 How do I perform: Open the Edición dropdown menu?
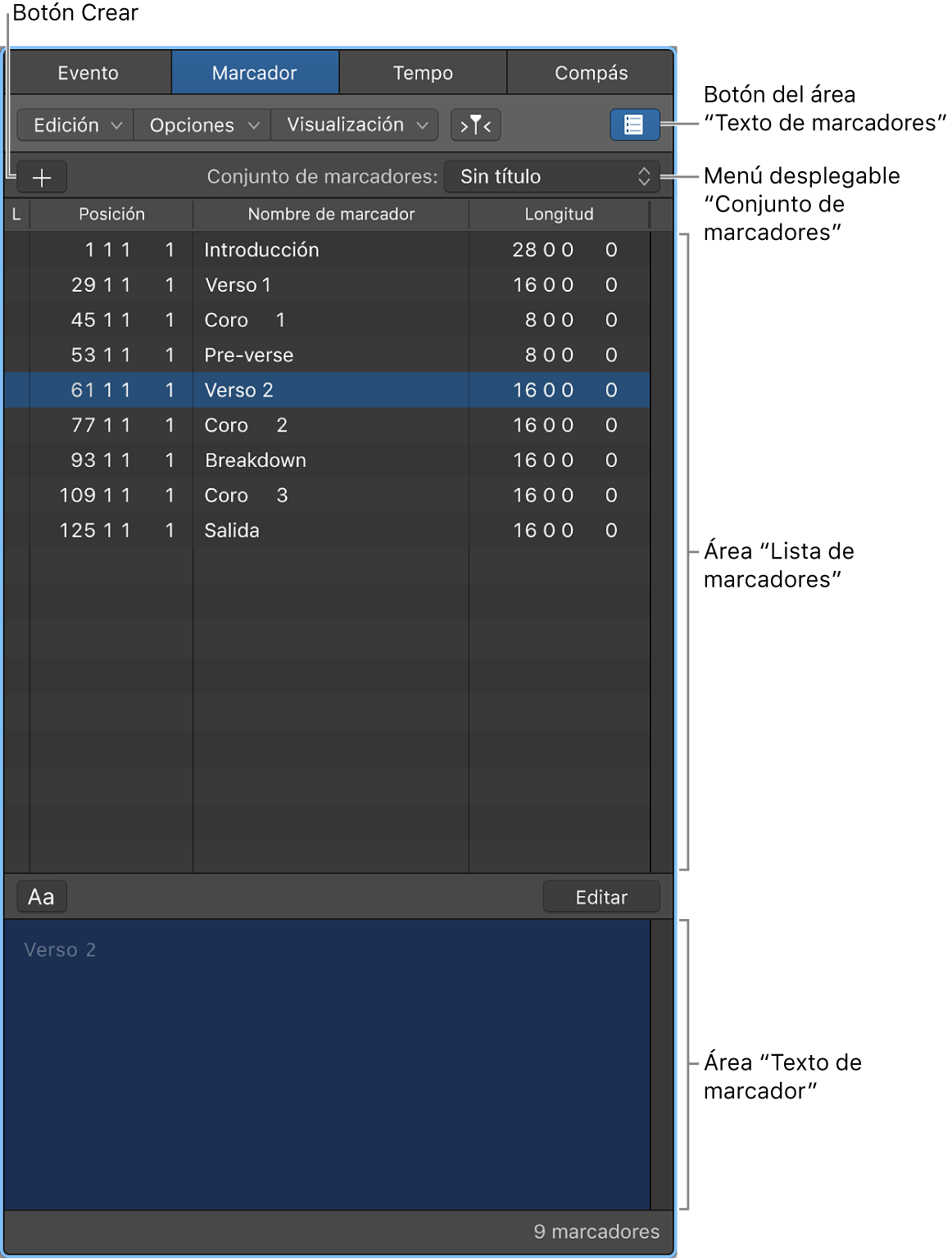coord(73,125)
